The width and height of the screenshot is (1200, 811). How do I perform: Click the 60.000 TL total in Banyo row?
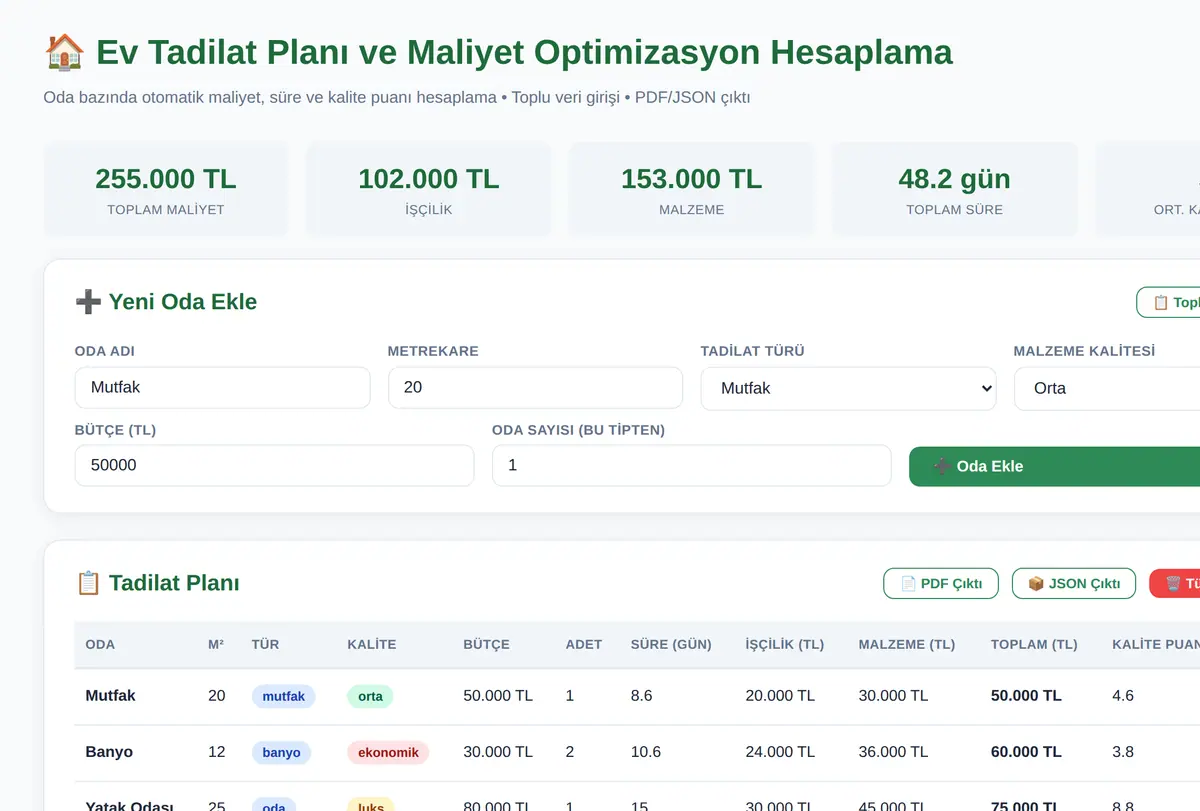point(1026,752)
